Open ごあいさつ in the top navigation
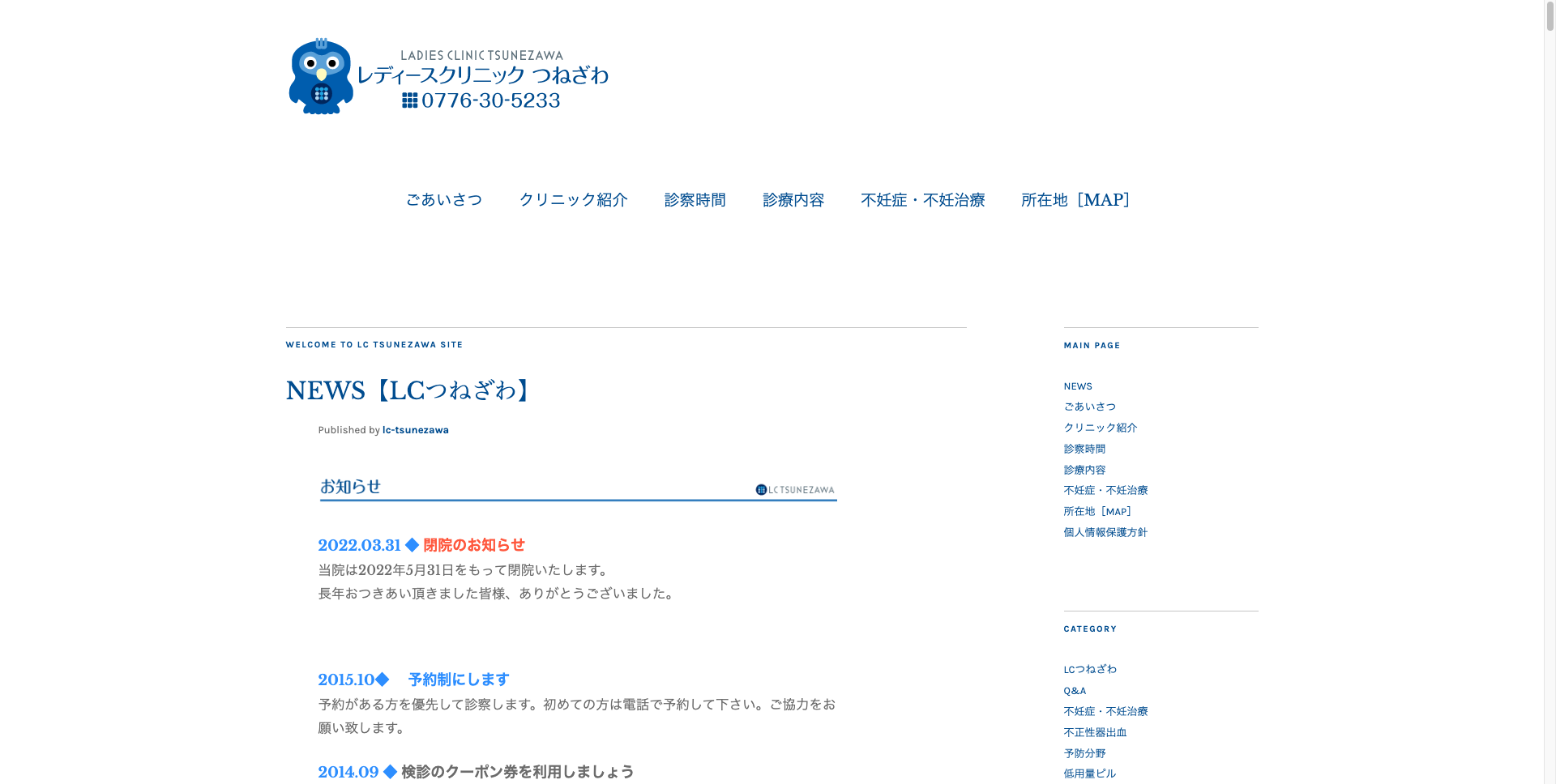Viewport: 1556px width, 784px height. pyautogui.click(x=444, y=200)
